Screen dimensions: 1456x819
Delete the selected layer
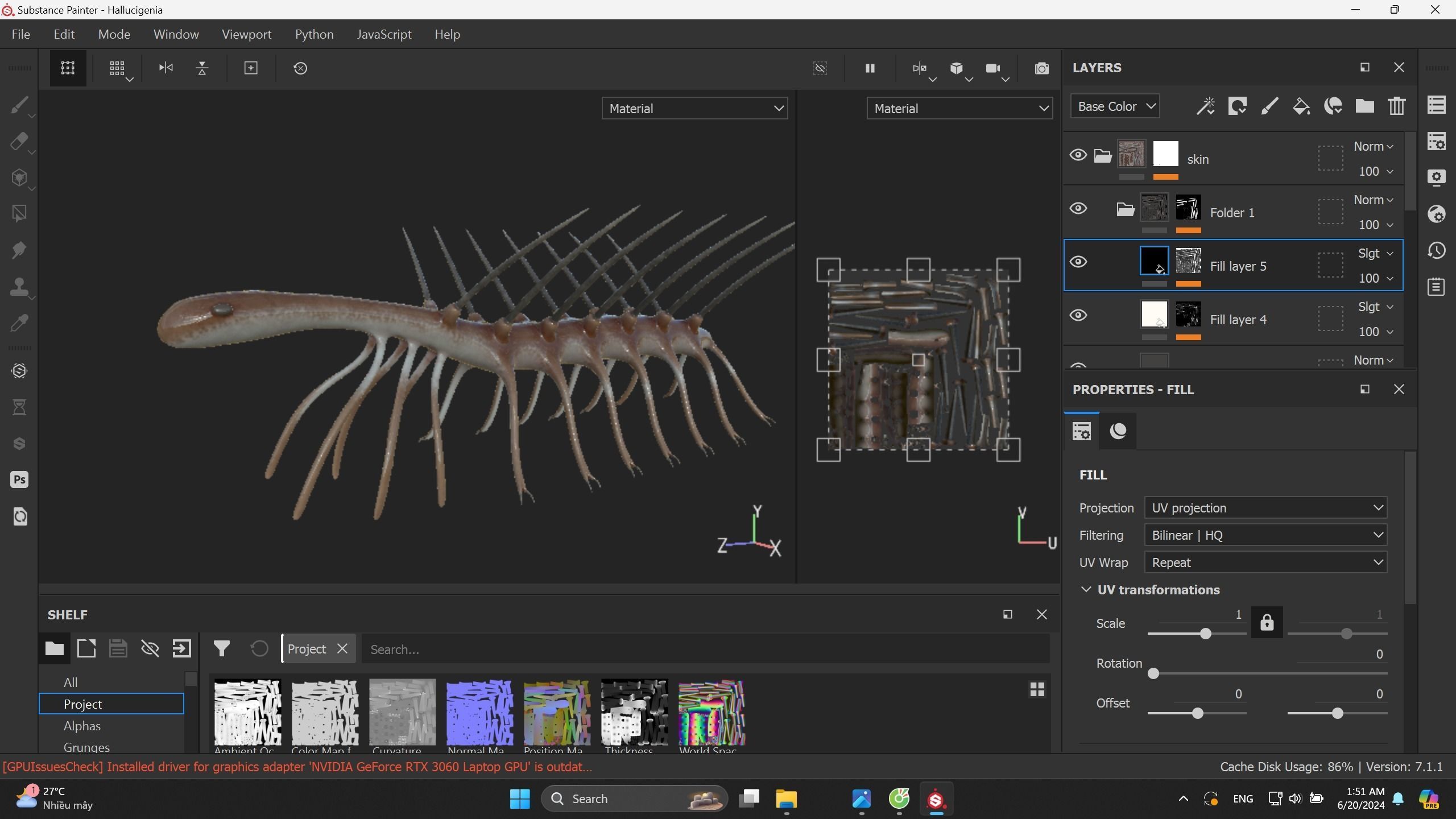click(1396, 106)
